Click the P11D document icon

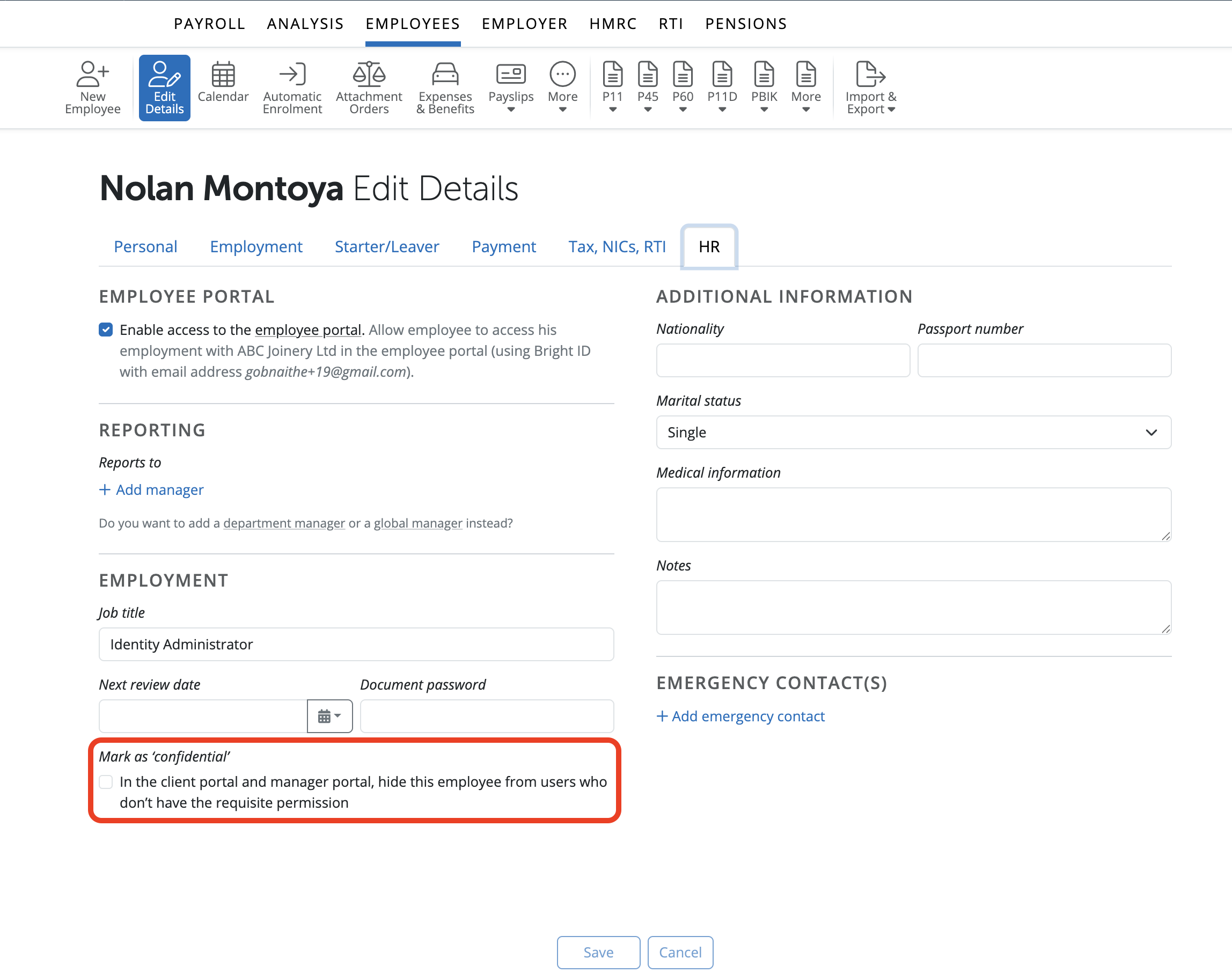(x=722, y=74)
